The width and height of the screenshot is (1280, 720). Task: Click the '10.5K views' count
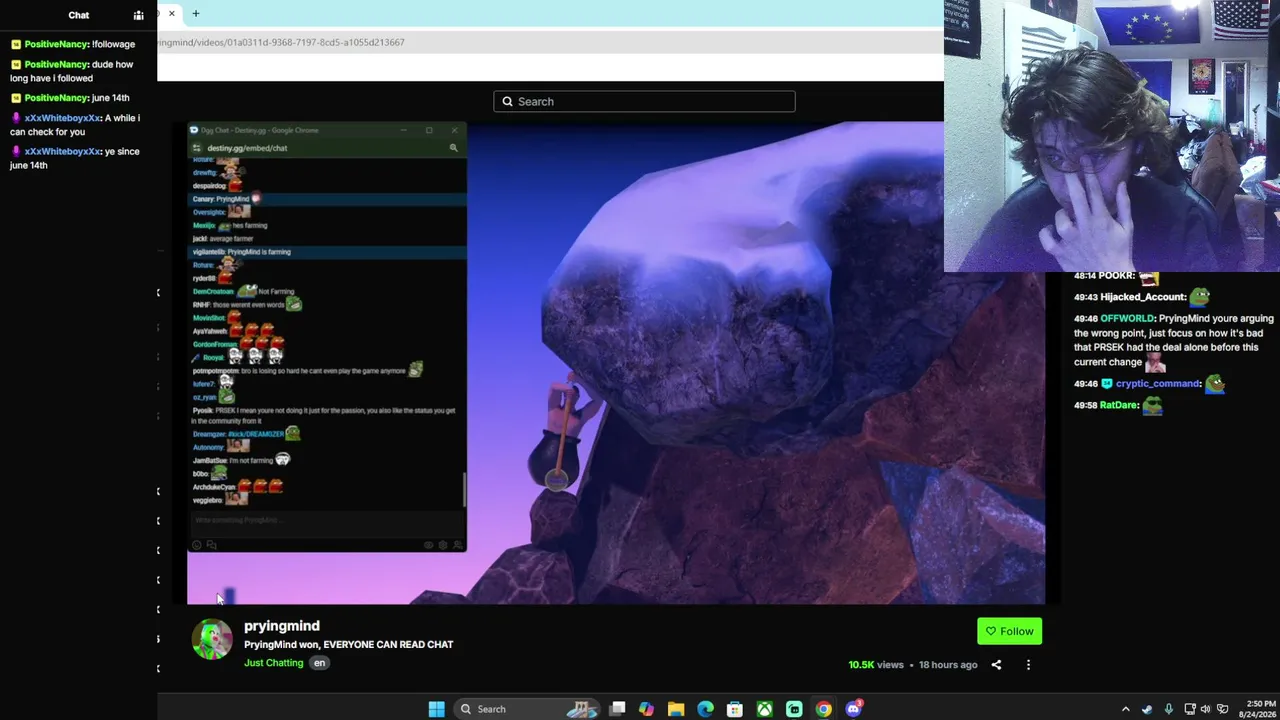[x=876, y=665]
